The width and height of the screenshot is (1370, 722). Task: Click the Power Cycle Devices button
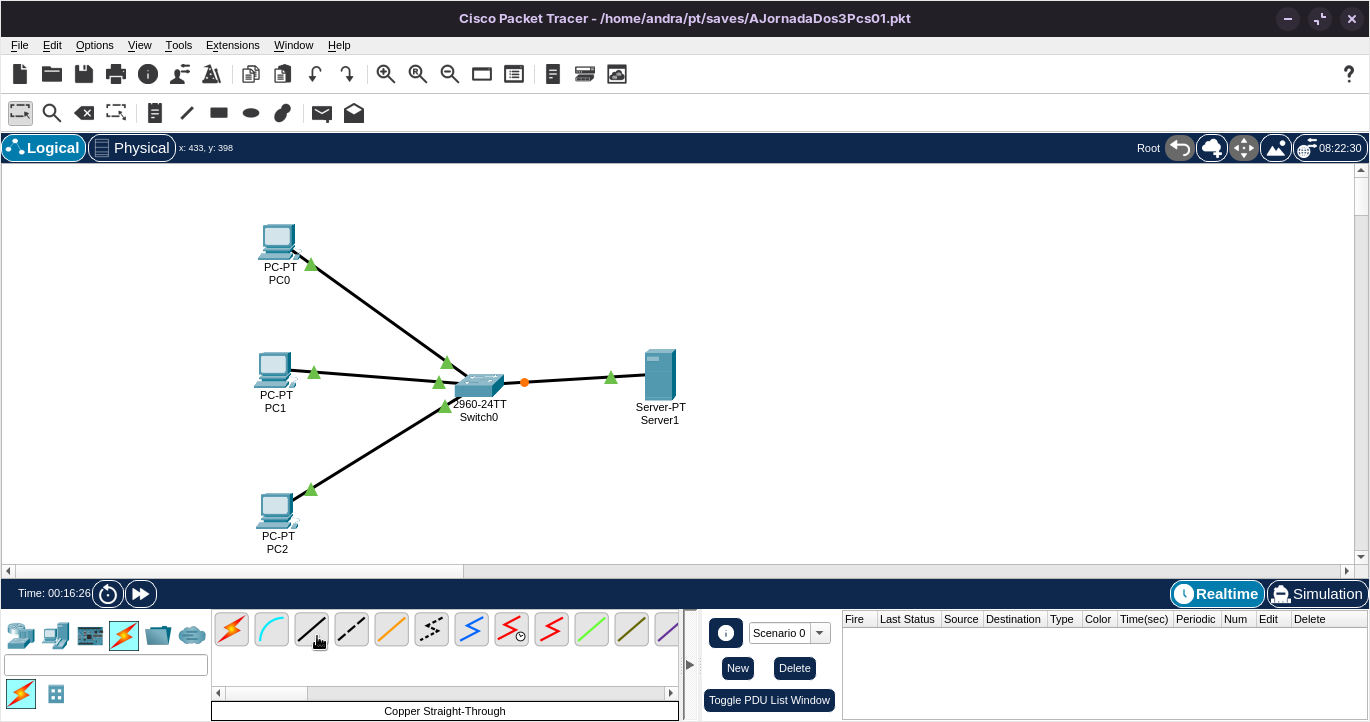108,594
